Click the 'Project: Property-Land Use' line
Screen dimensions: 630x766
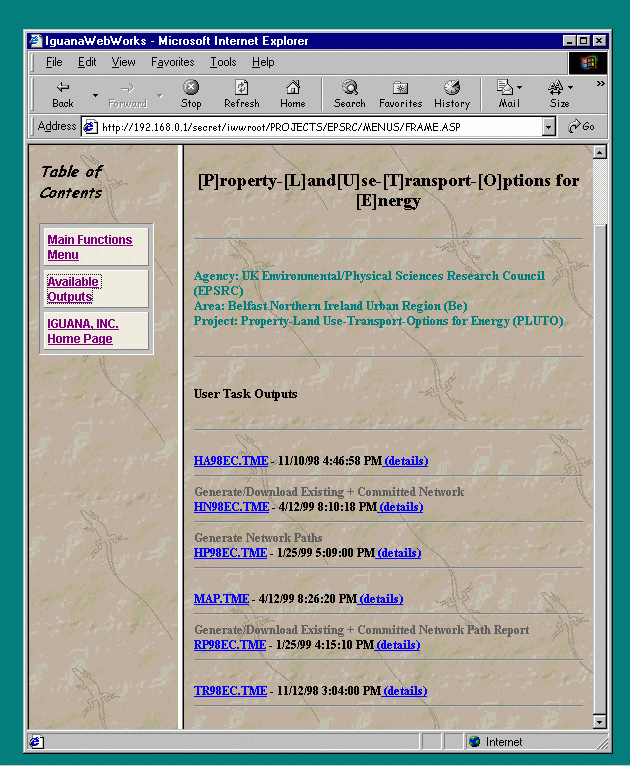tap(378, 321)
